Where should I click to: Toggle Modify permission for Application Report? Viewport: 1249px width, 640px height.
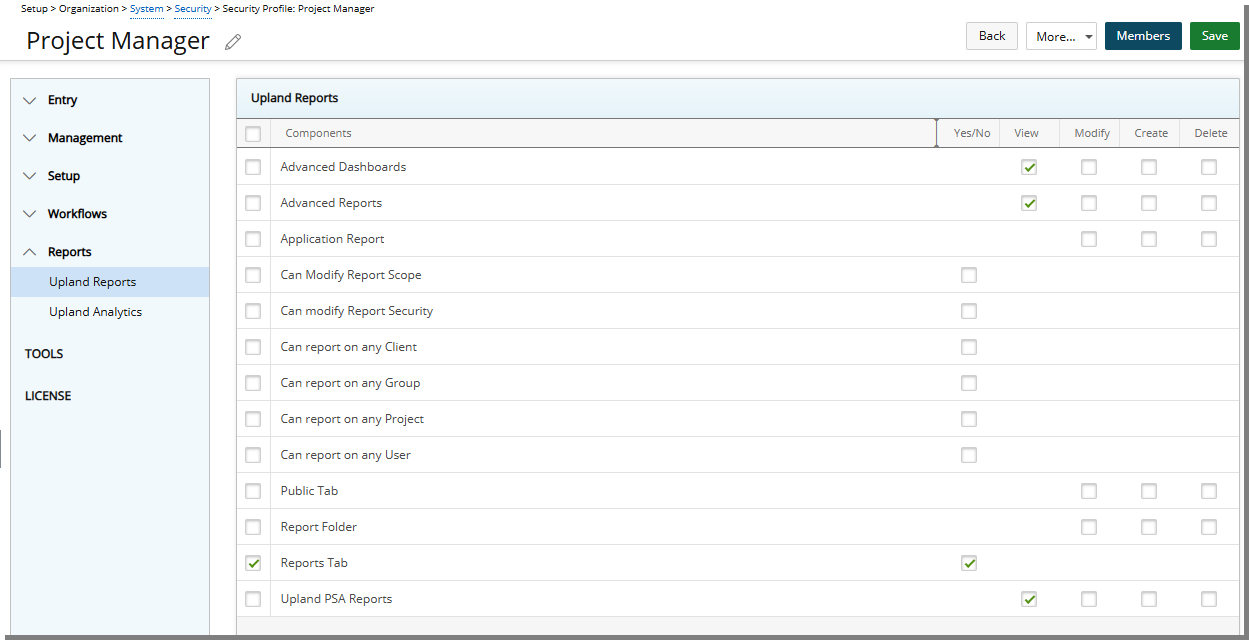tap(1088, 239)
